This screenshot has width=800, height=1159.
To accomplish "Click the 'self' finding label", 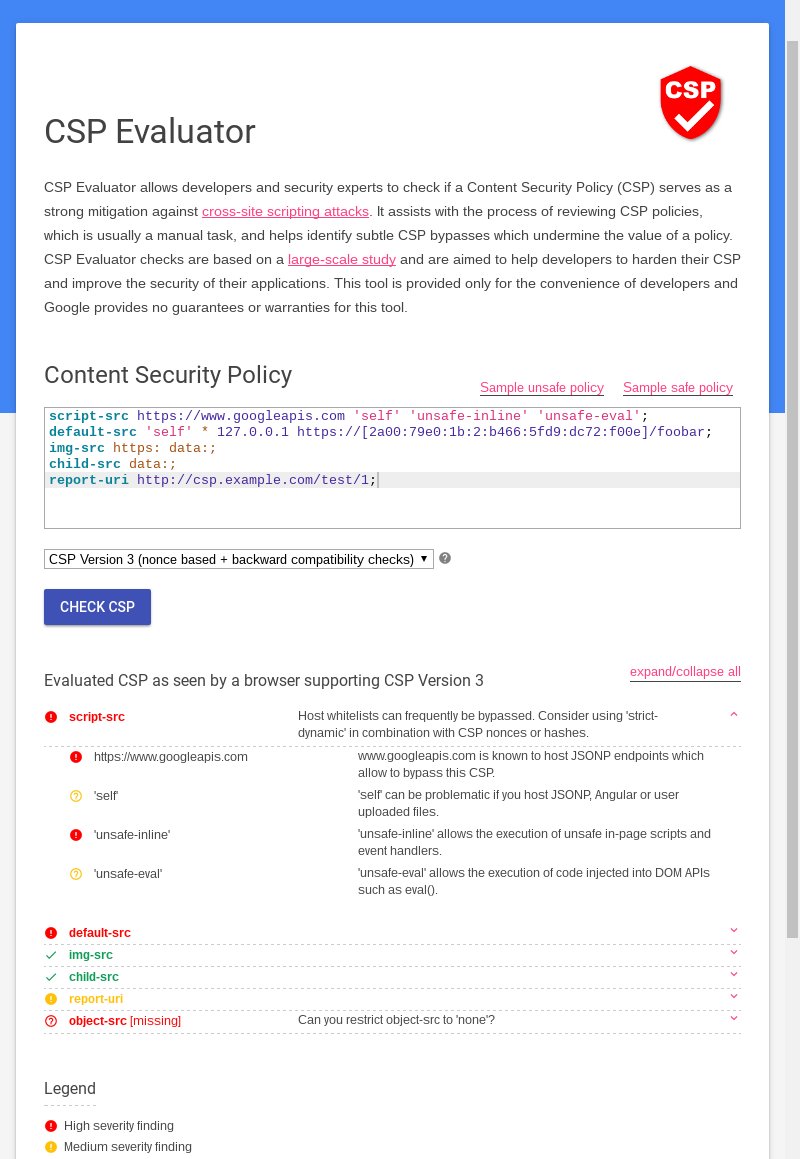I will pyautogui.click(x=106, y=796).
